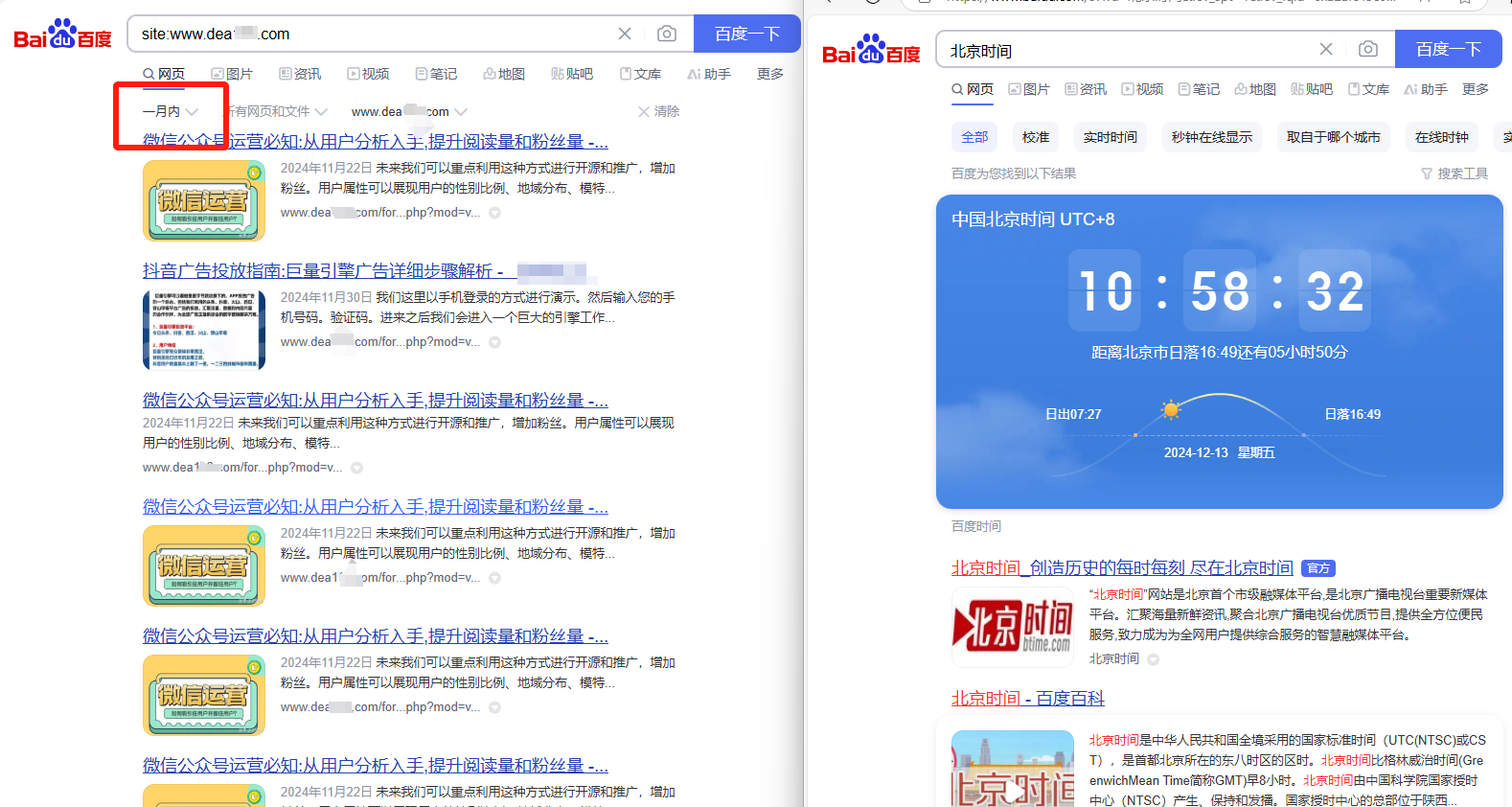Viewport: 1512px width, 807px height.
Task: Switch to 资讯 tab in right window
Action: 1086,89
